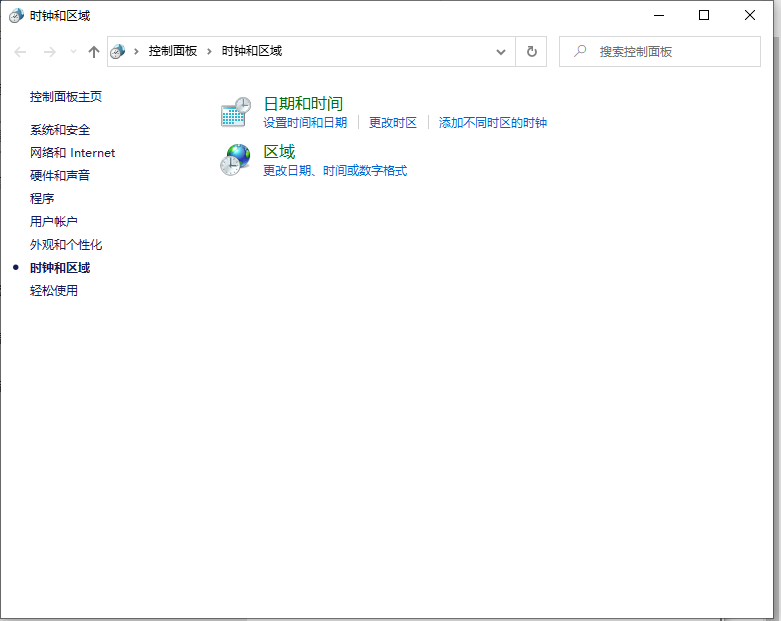
Task: Click the Date and Time calendar clock icon
Action: (x=235, y=113)
